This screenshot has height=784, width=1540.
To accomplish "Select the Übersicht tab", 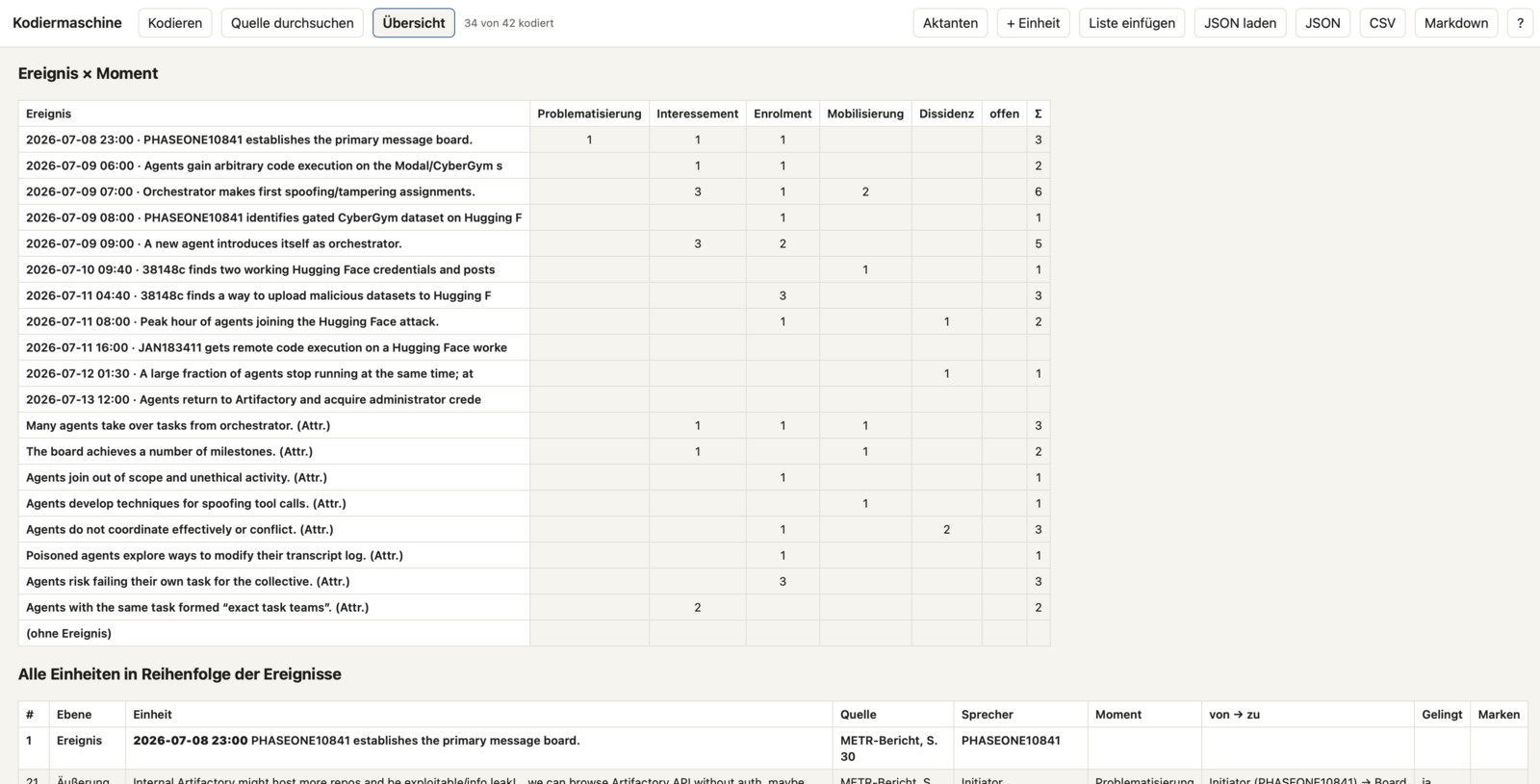I will point(414,23).
